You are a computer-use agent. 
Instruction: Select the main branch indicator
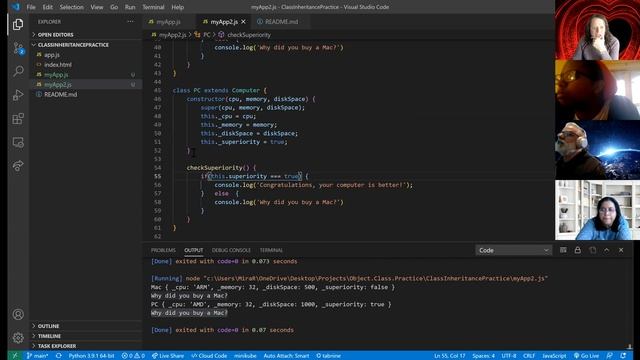click(38, 356)
